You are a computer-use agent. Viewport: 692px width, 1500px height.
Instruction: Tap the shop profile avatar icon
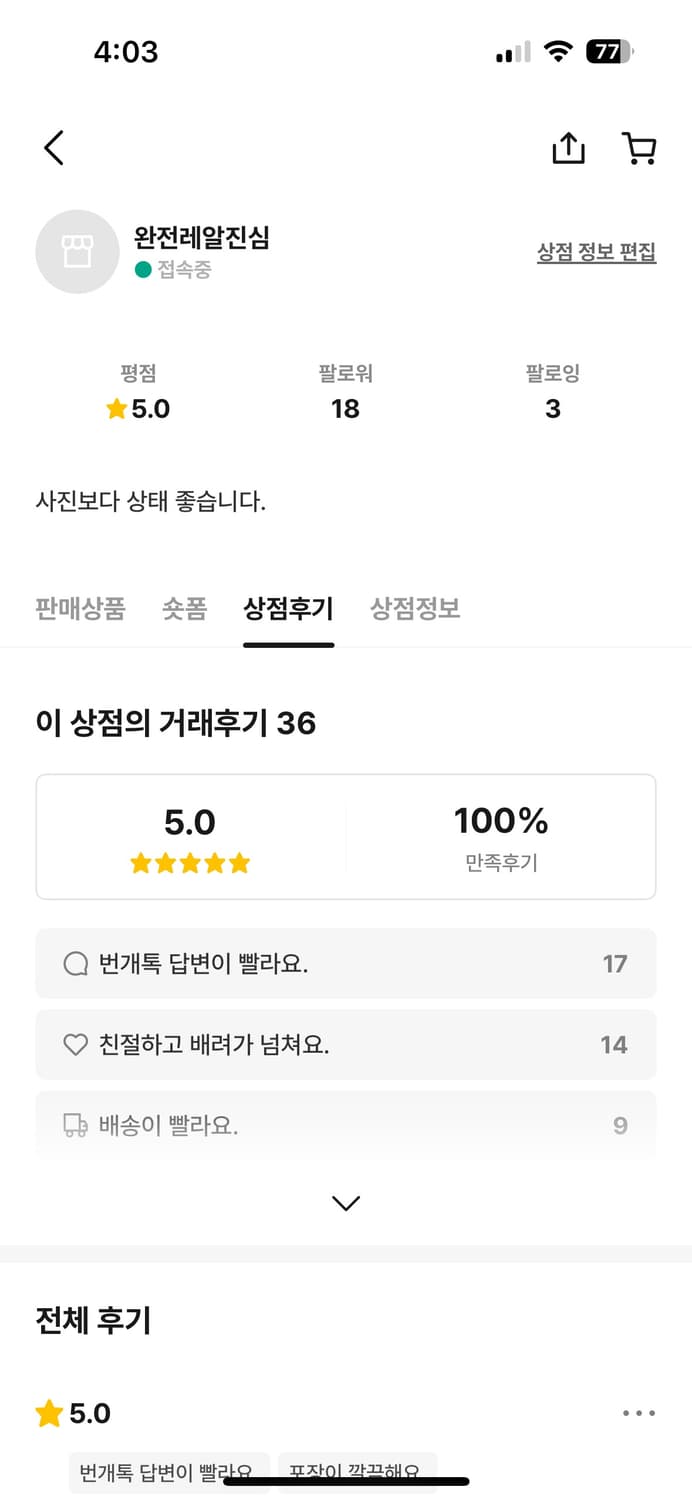pos(77,252)
